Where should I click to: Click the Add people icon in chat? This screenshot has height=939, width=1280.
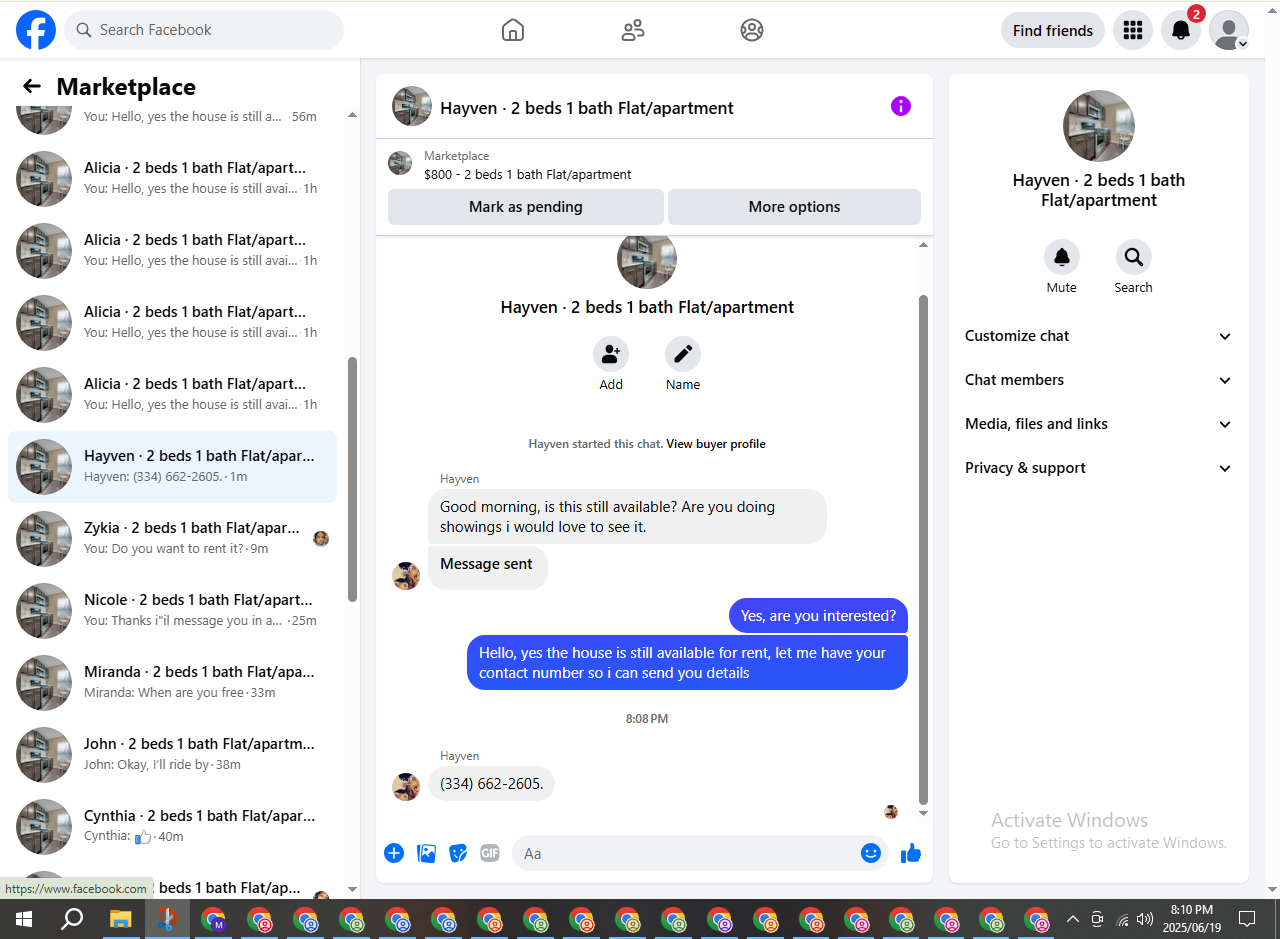[x=611, y=354]
